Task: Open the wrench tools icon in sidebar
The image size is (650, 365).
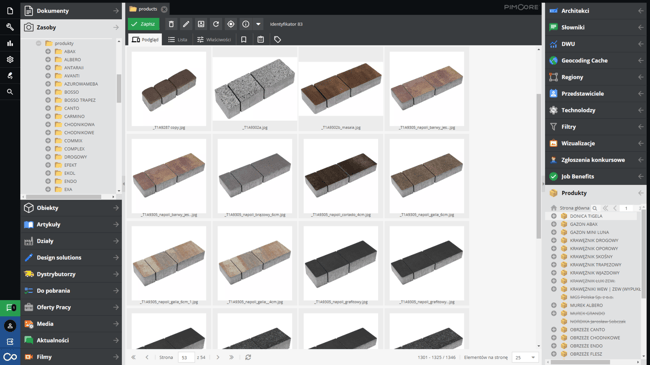Action: point(10,27)
